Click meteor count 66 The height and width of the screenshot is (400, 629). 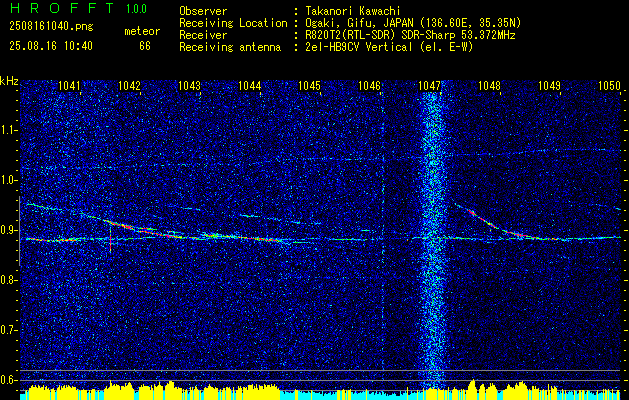click(x=145, y=46)
